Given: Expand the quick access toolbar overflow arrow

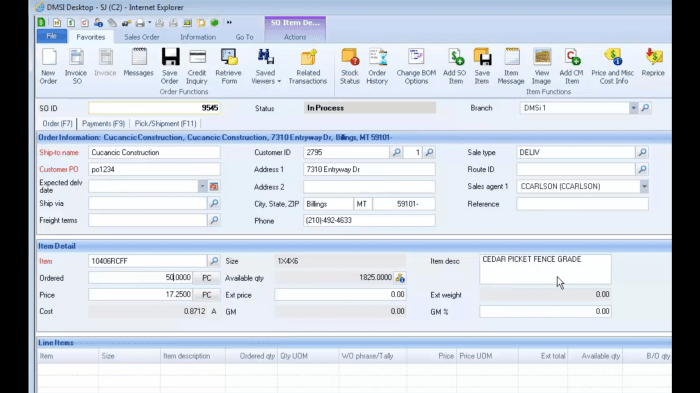Looking at the screenshot, I should point(229,22).
